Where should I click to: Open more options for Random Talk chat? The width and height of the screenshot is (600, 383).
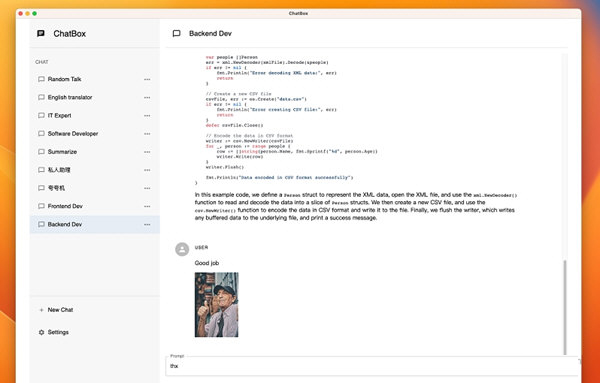click(147, 80)
